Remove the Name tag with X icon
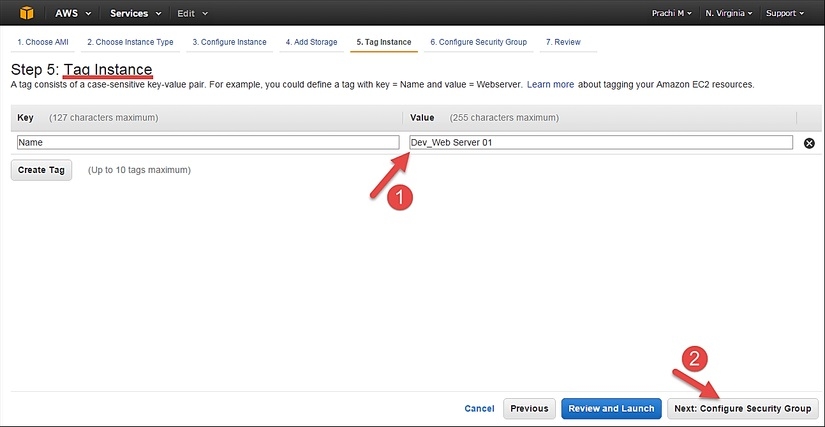 pyautogui.click(x=809, y=143)
